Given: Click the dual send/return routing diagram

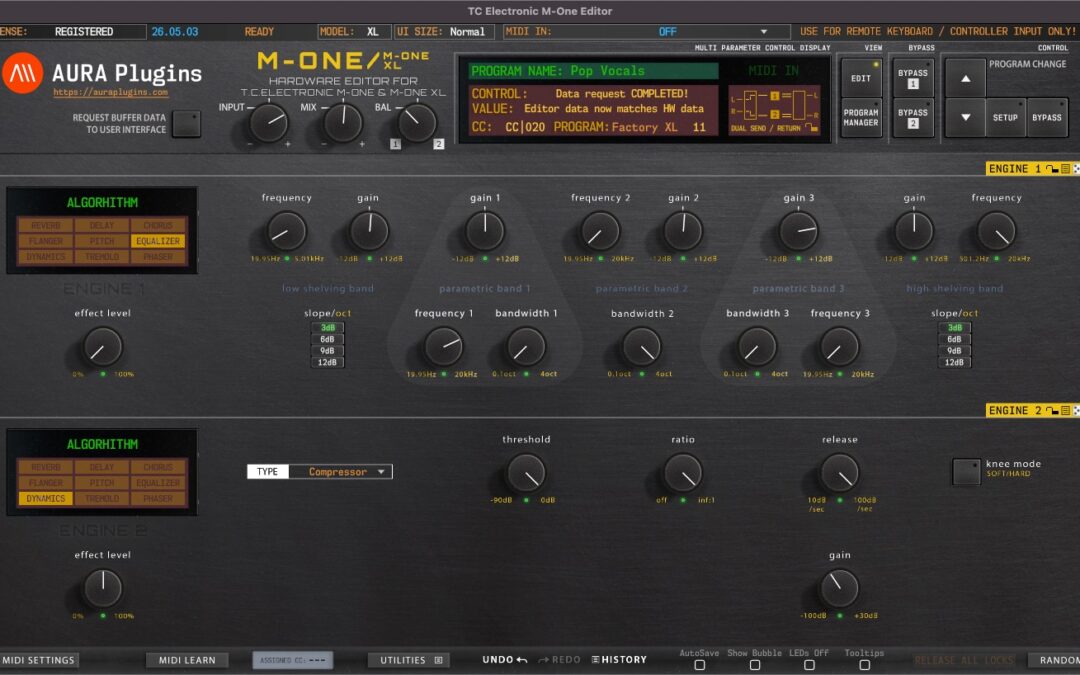Looking at the screenshot, I should (775, 110).
